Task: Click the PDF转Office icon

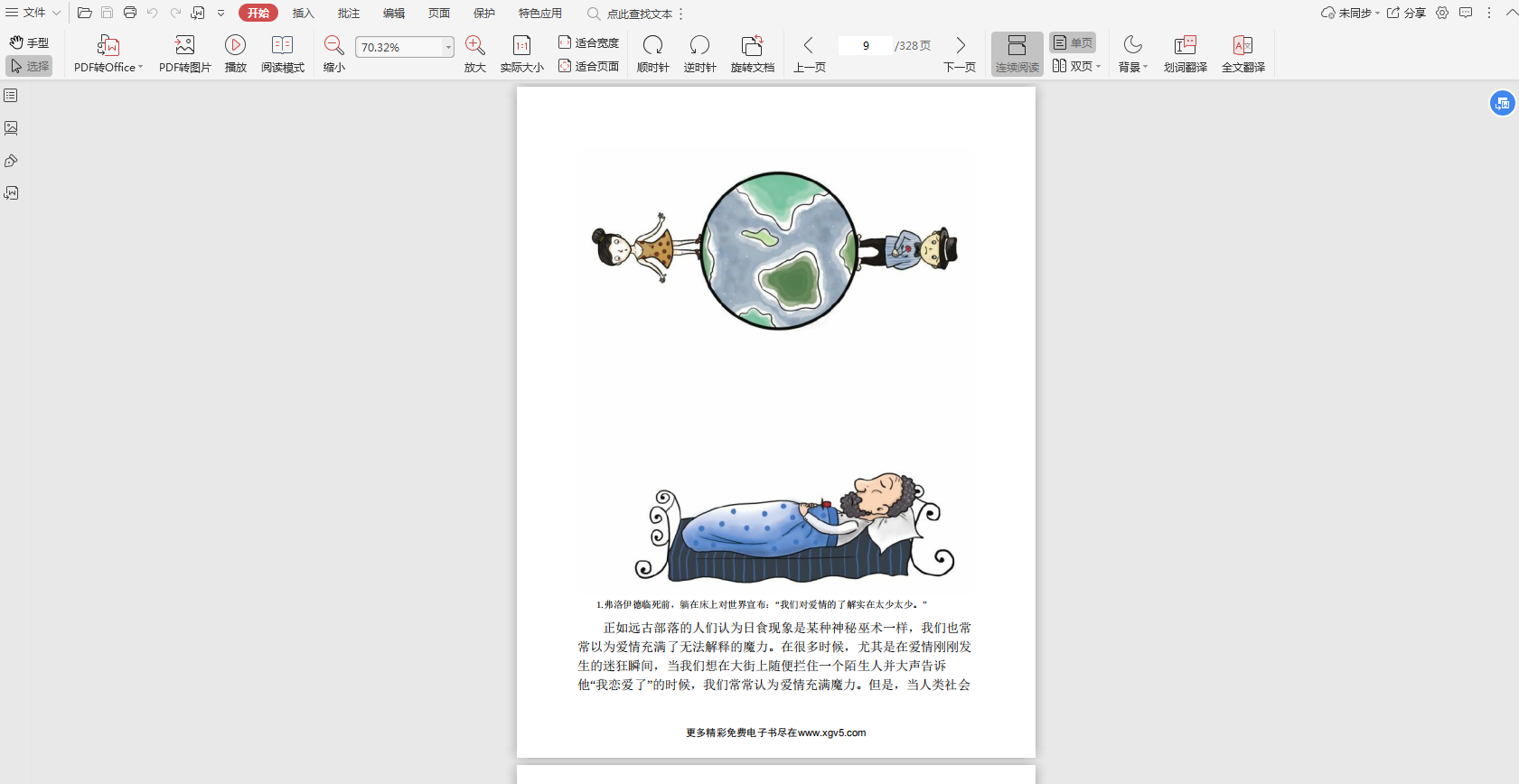Action: (x=108, y=45)
